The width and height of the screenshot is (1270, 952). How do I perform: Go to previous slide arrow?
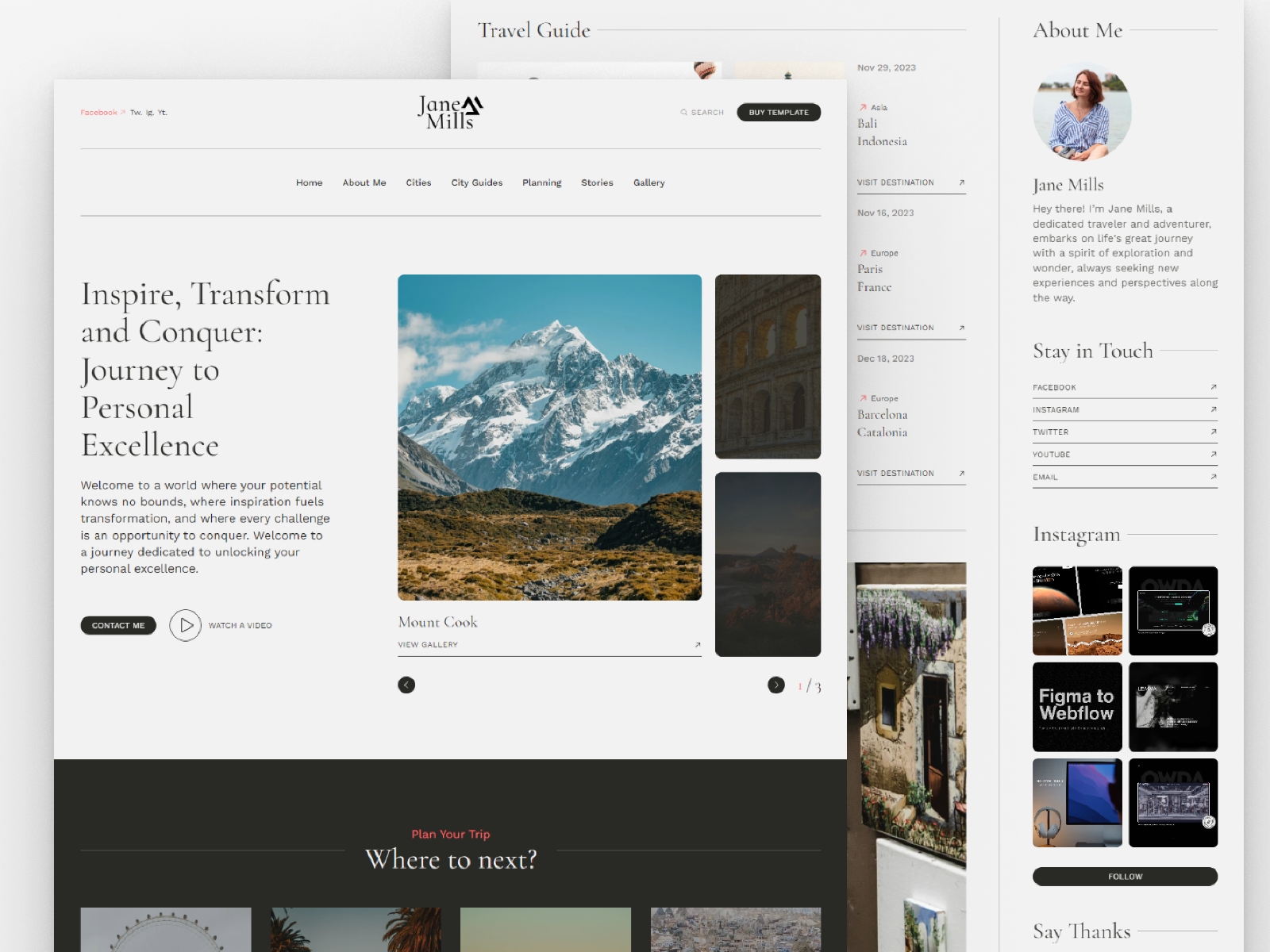tap(406, 685)
